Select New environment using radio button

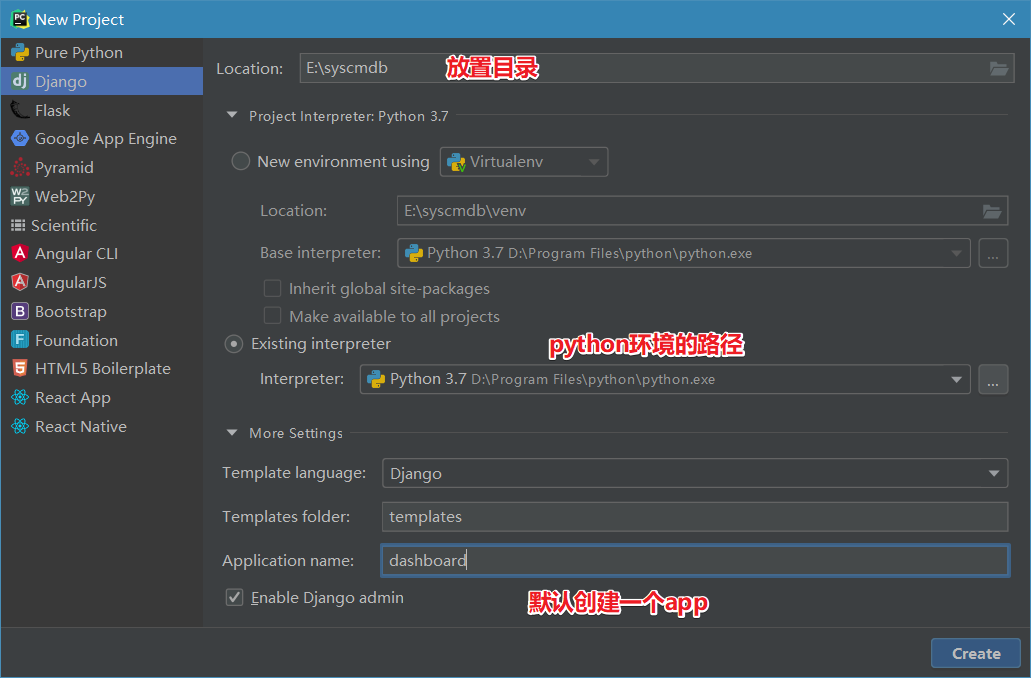point(241,161)
